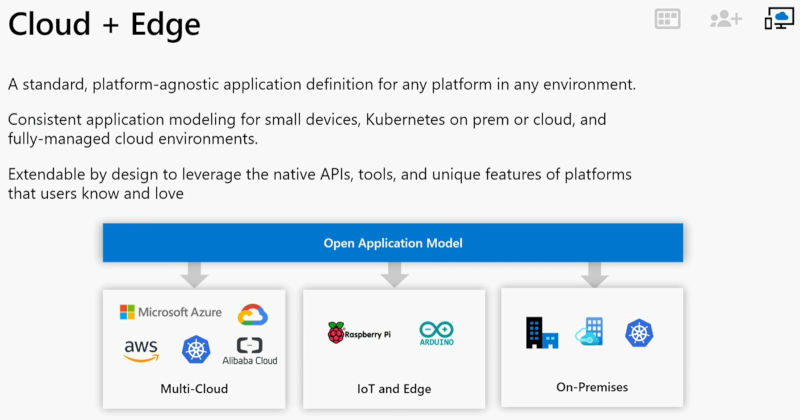
Task: Click the Cloud + Edge slide title
Action: pyautogui.click(x=104, y=24)
